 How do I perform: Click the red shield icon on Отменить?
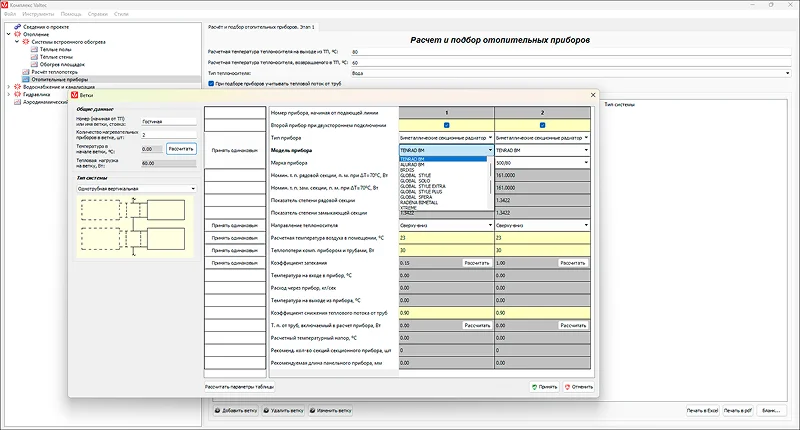pyautogui.click(x=567, y=387)
